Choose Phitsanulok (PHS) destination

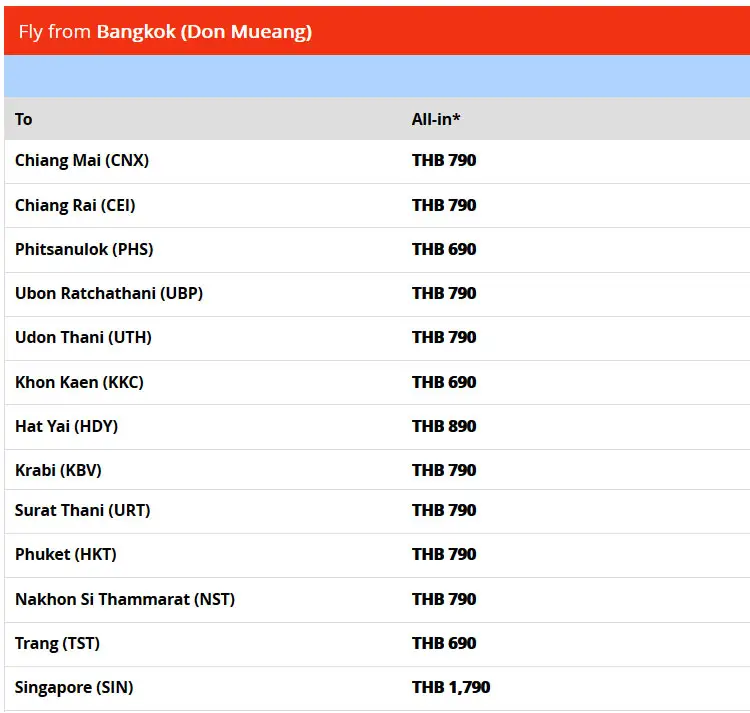pos(84,249)
